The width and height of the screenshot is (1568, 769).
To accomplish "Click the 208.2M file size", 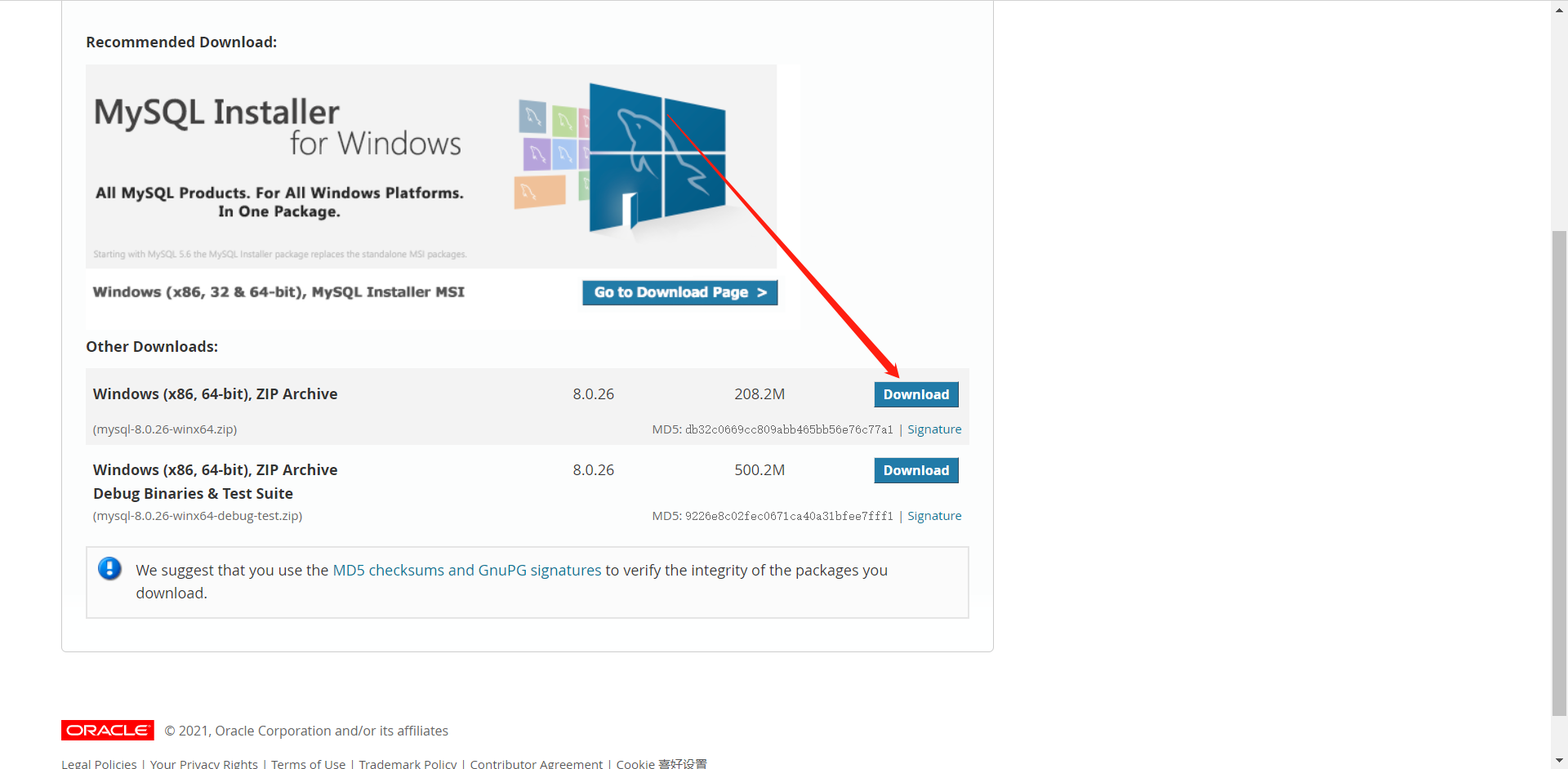I will tap(759, 394).
